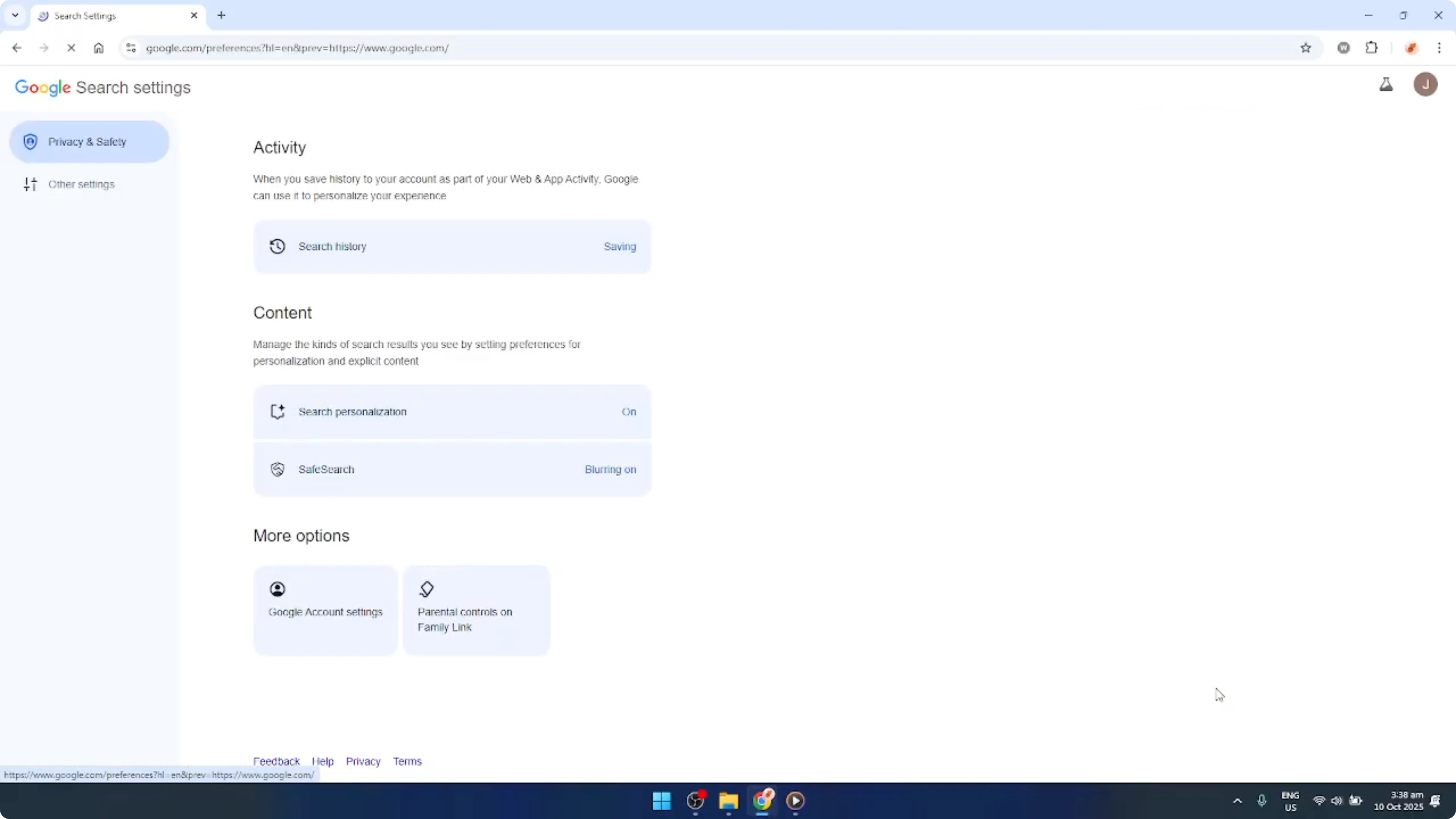This screenshot has height=819, width=1456.
Task: Click the battery tray icon
Action: pos(1356,800)
